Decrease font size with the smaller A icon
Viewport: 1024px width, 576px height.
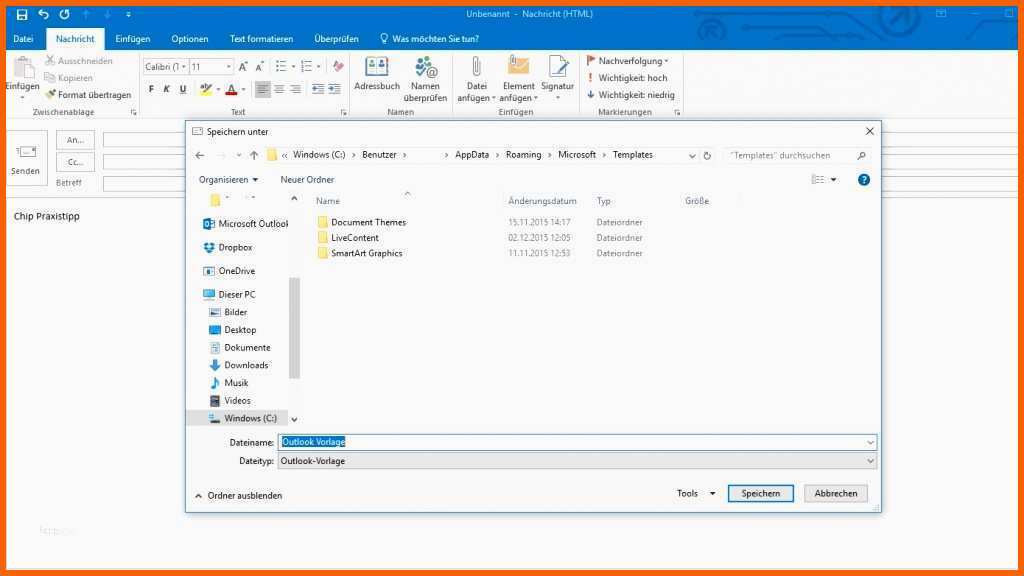click(x=259, y=67)
